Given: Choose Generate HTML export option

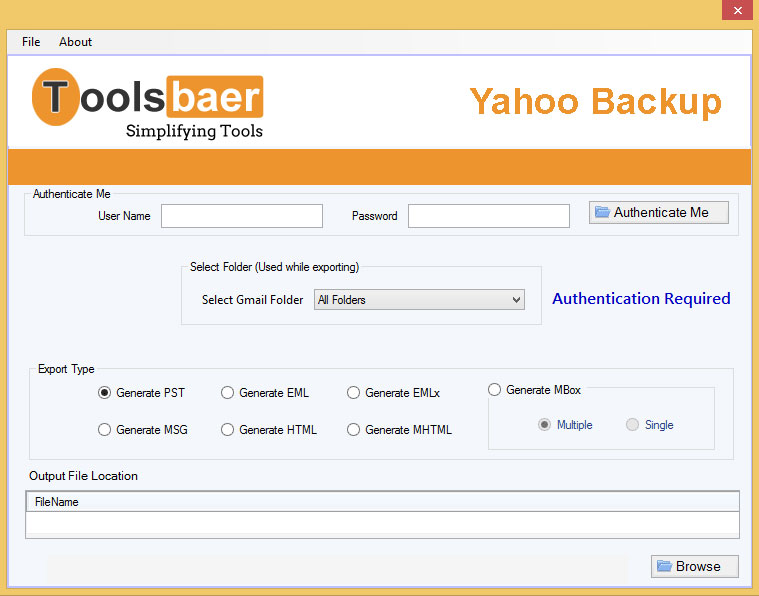Looking at the screenshot, I should (x=227, y=429).
